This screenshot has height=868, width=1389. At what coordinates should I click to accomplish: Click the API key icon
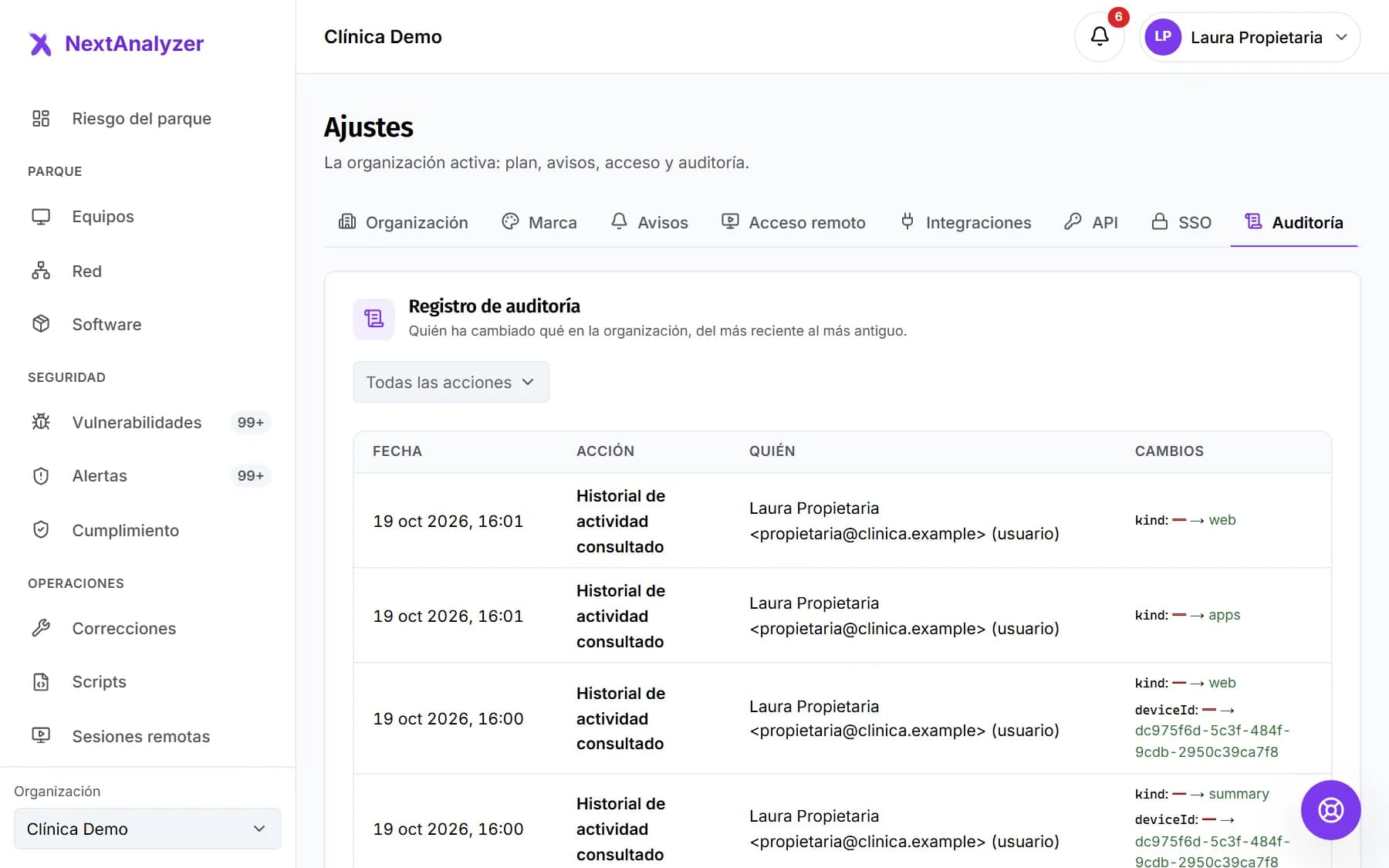click(1073, 222)
